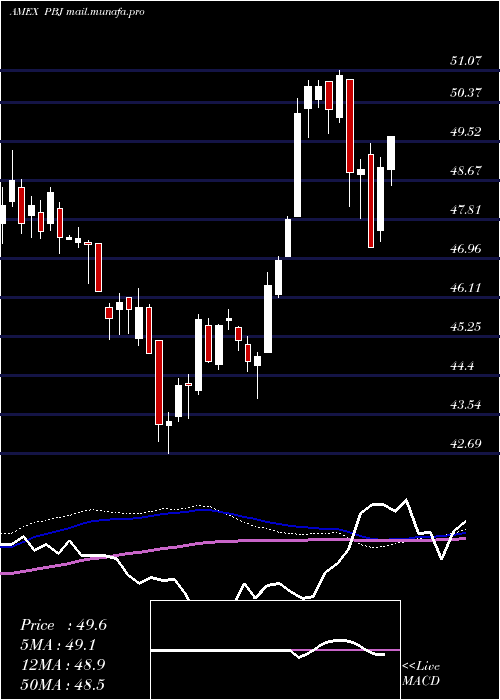This screenshot has height=700, width=500.
Task: Click the tall red candle falling from 51.07
Action: (x=350, y=126)
